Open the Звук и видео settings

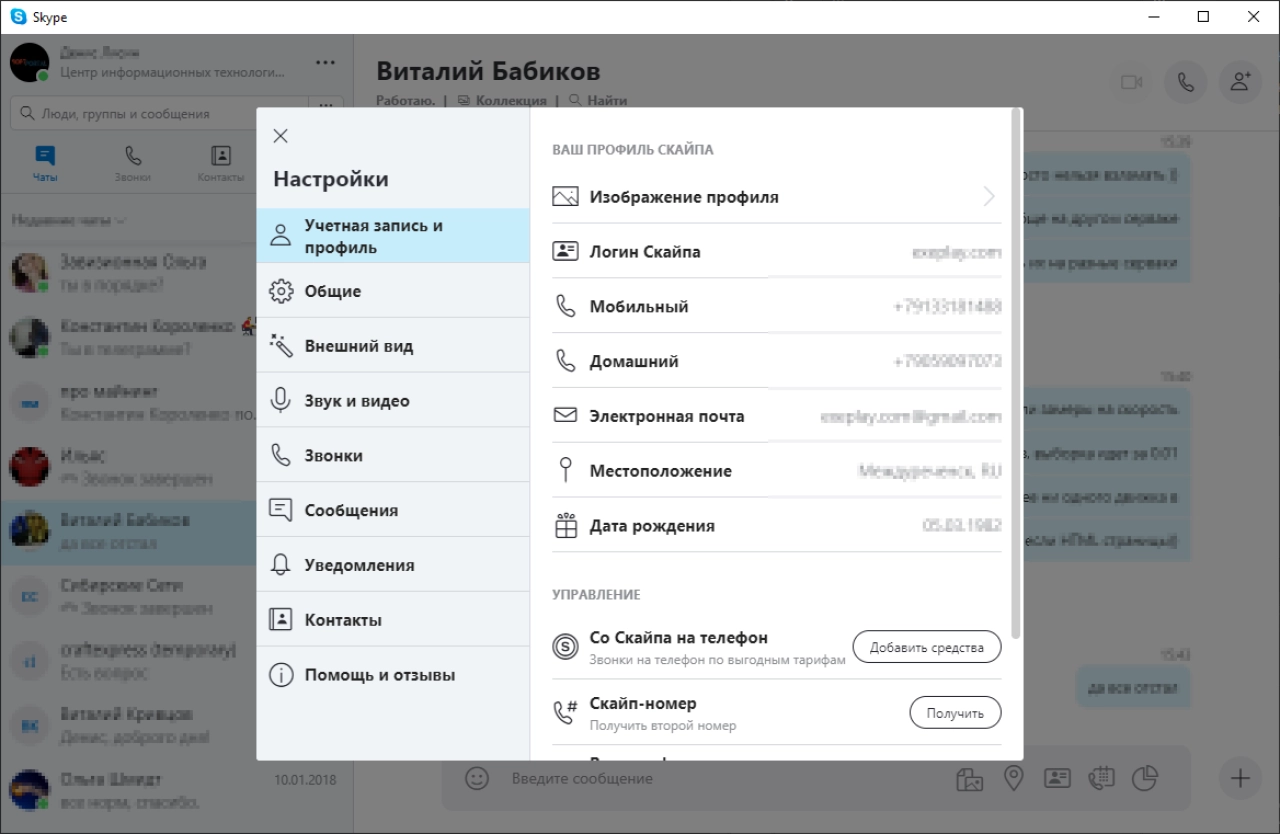393,401
